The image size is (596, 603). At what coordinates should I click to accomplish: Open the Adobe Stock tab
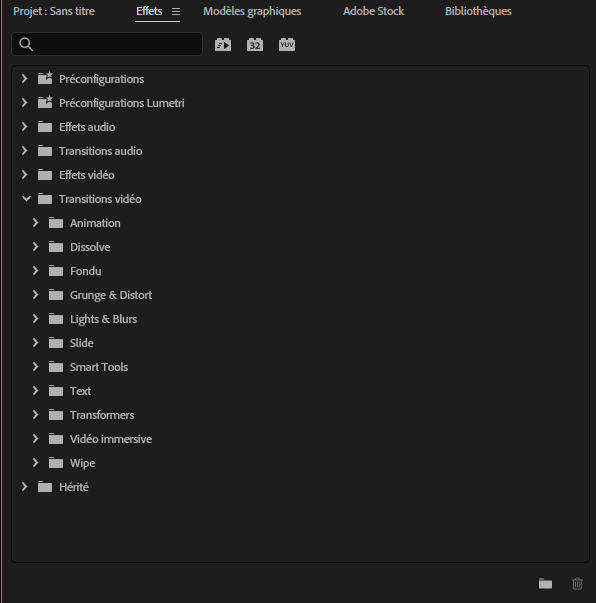click(373, 12)
